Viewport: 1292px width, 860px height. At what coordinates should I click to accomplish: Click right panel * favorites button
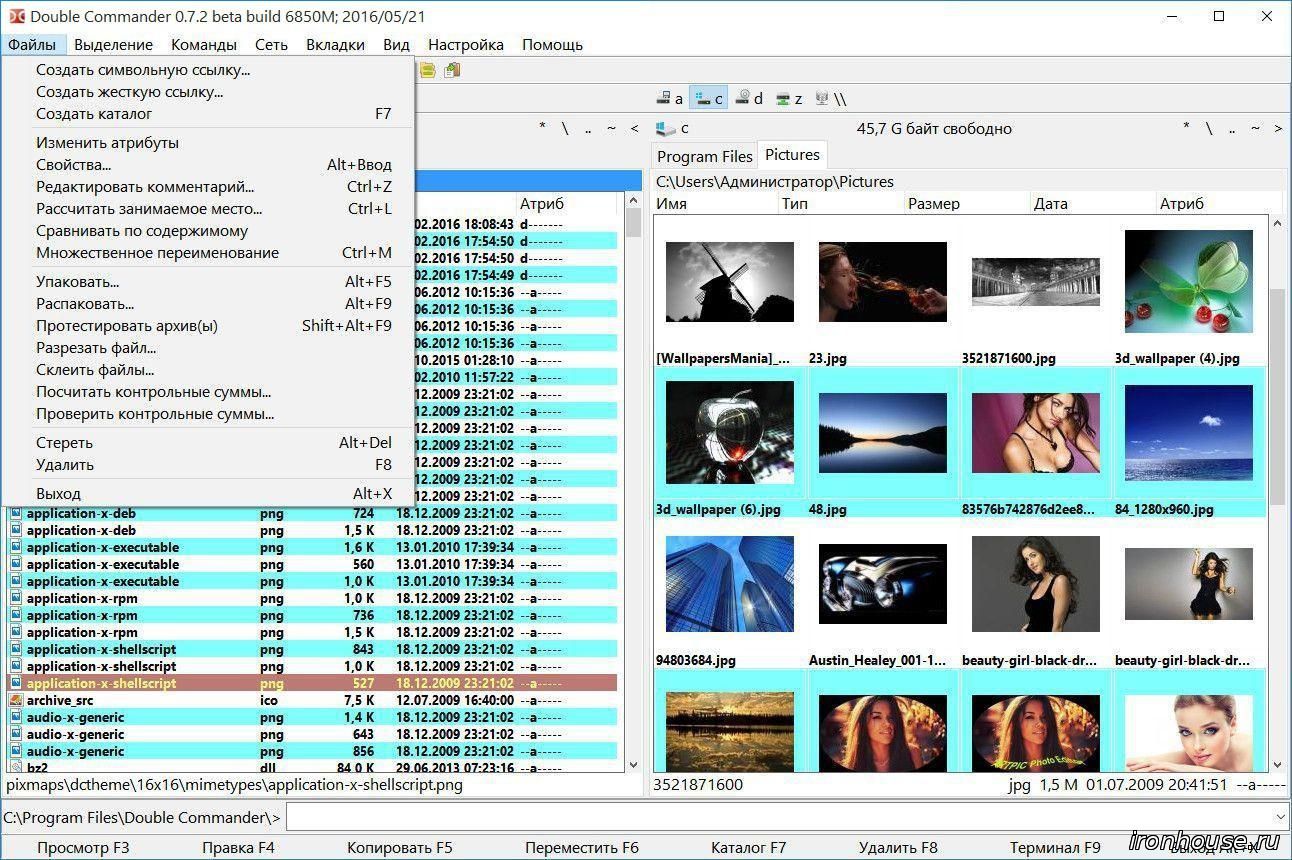pyautogui.click(x=1187, y=128)
